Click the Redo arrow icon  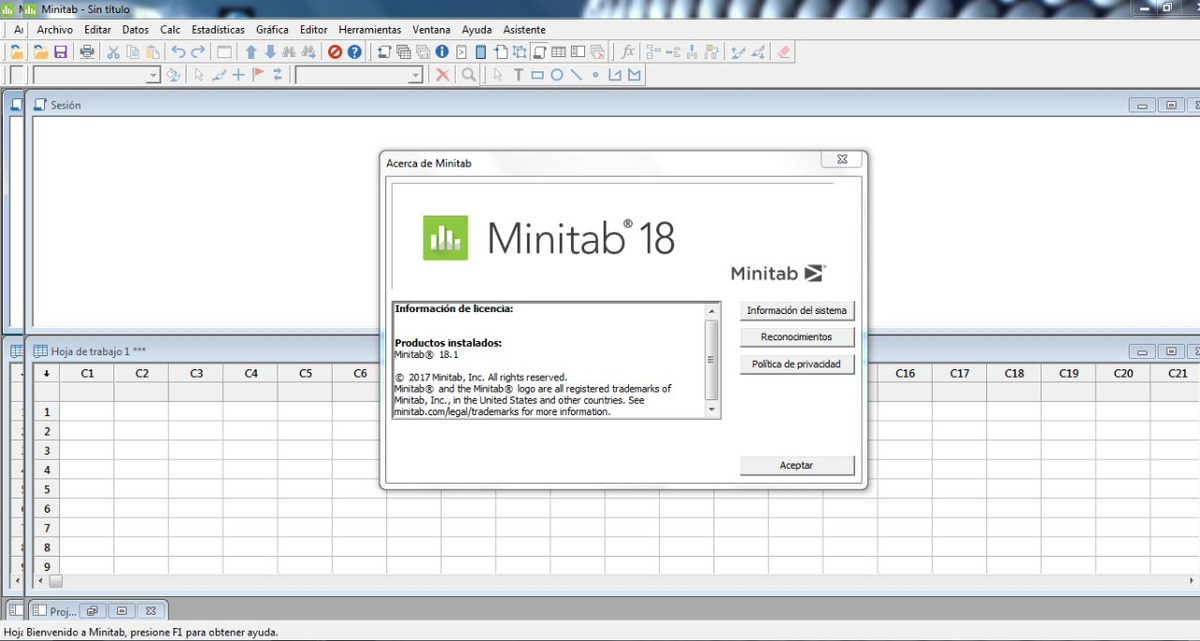tap(198, 52)
